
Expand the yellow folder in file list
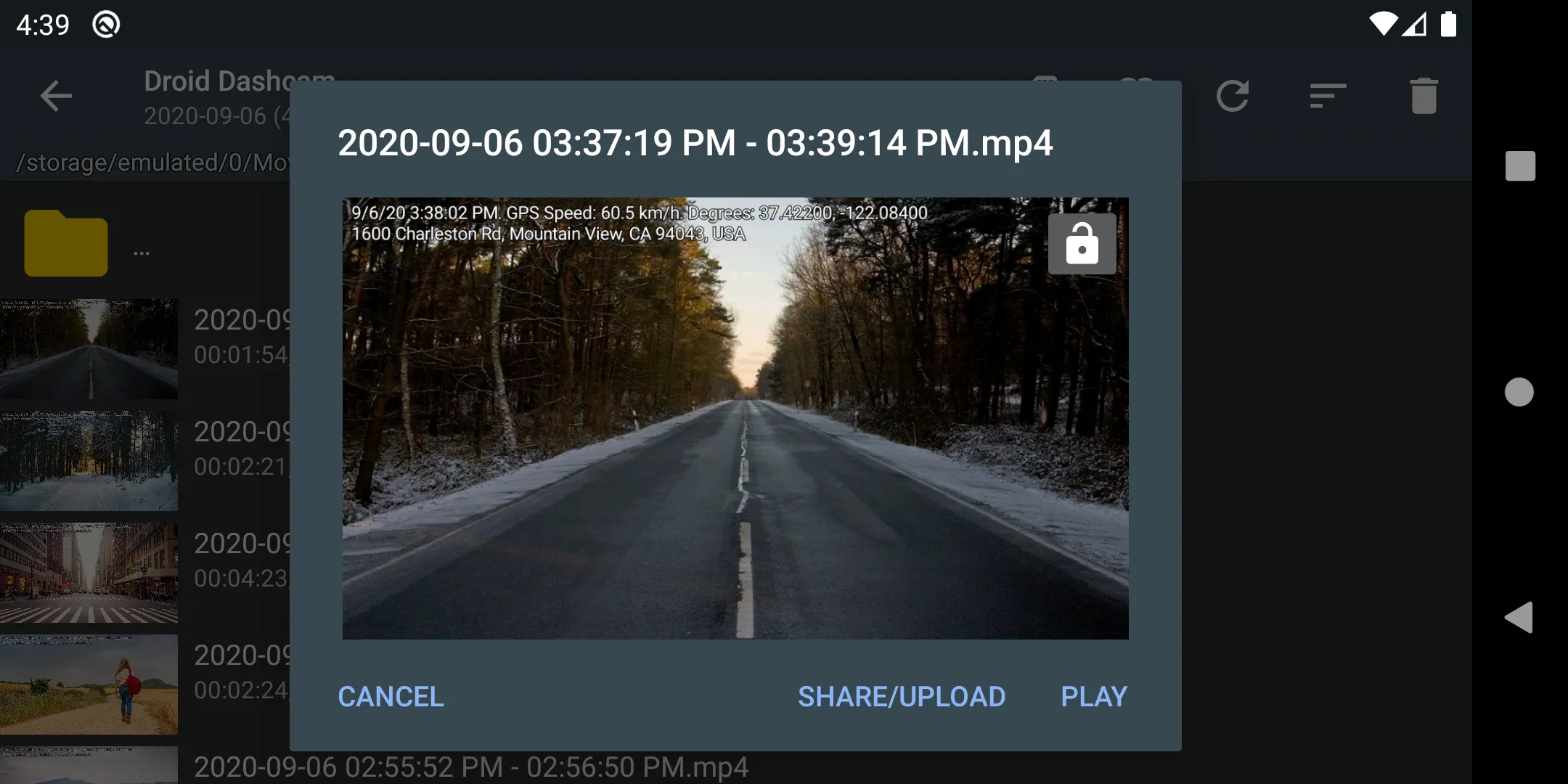pos(67,240)
